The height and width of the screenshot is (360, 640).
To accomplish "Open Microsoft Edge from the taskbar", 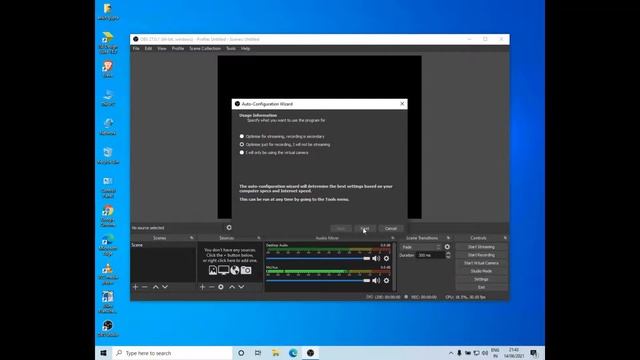I will 293,353.
